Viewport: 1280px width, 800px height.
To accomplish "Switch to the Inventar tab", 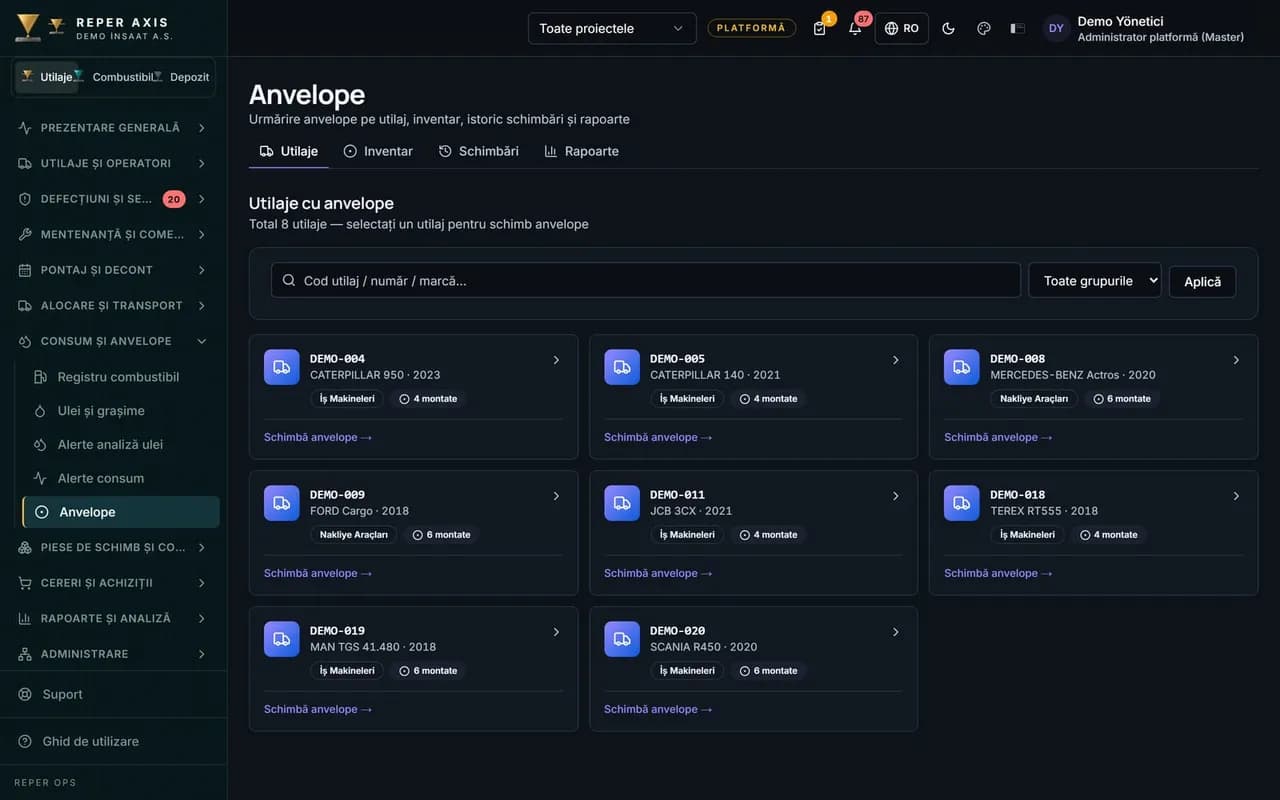I will pyautogui.click(x=378, y=151).
